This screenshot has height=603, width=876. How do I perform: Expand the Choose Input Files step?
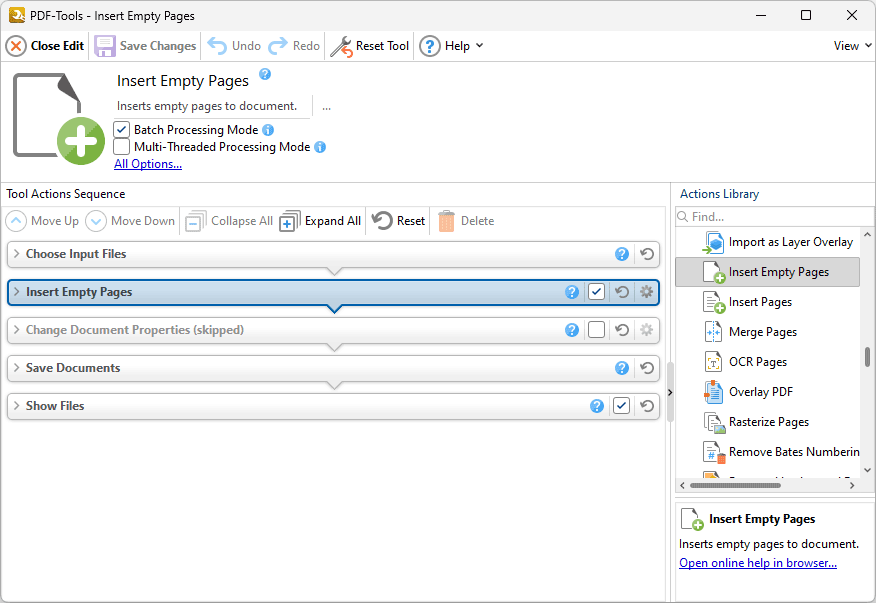(17, 254)
